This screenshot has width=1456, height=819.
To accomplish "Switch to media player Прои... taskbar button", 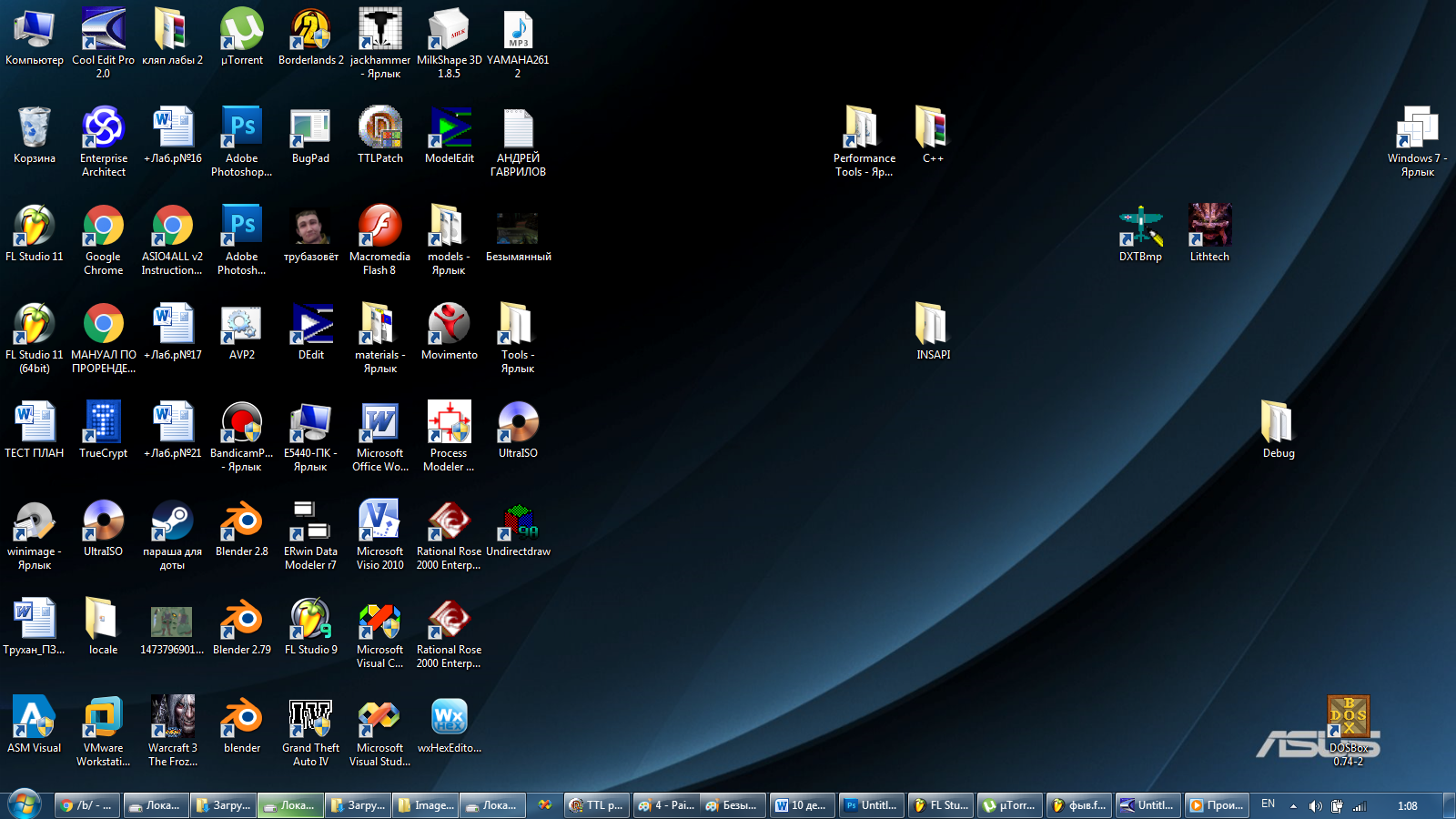I will click(1217, 805).
